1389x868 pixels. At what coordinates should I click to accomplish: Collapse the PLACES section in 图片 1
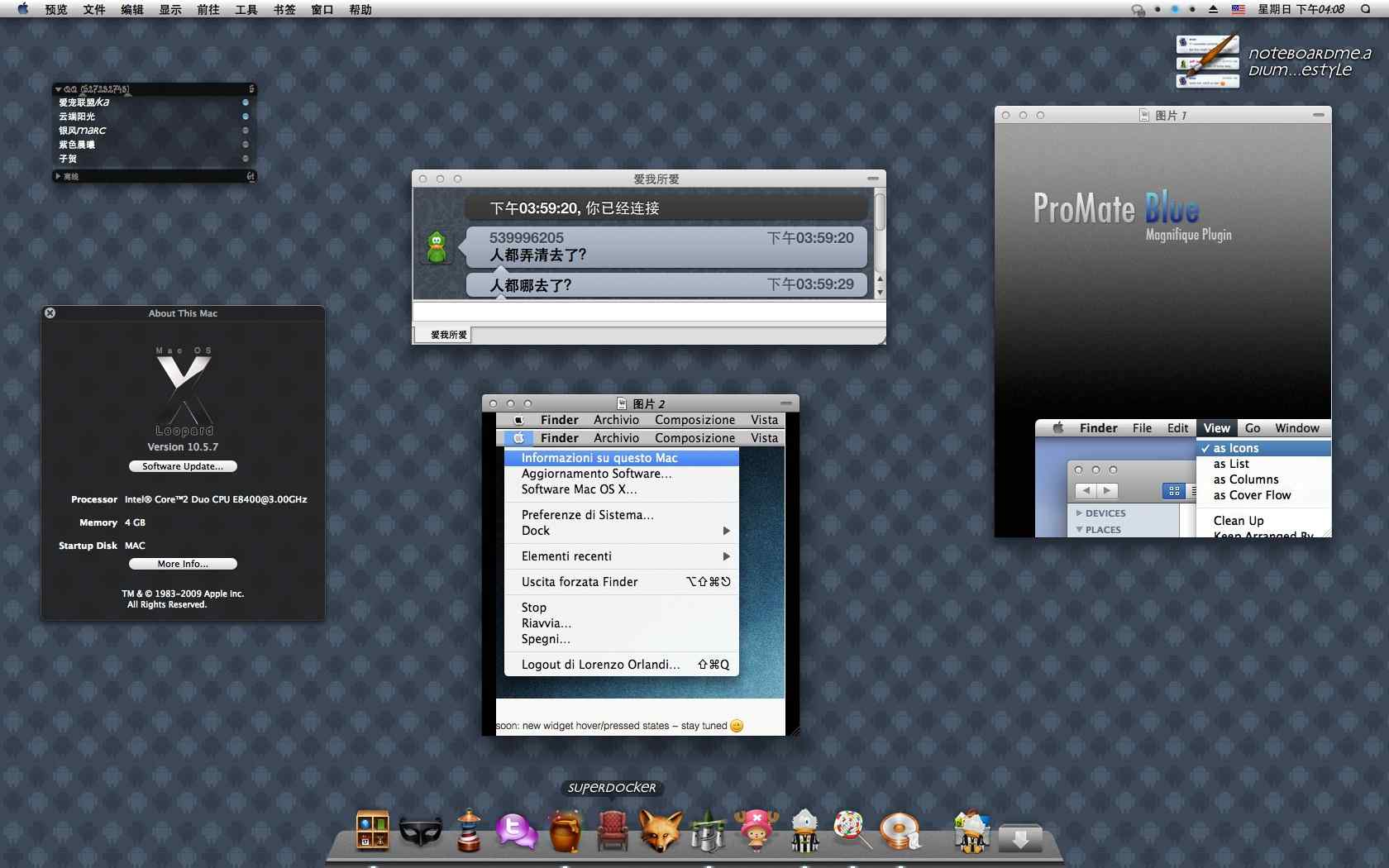(1079, 530)
